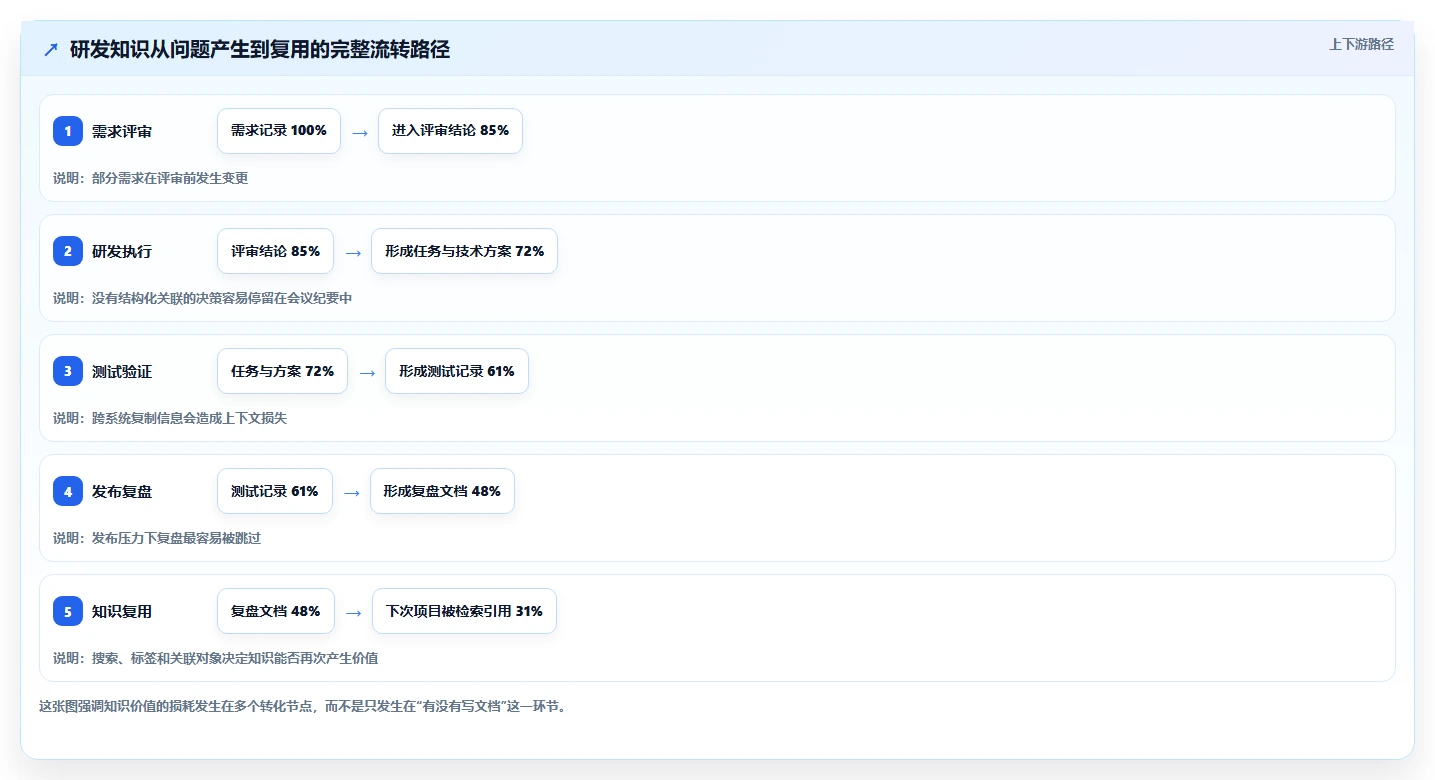Select step number 2 badge

pos(68,251)
